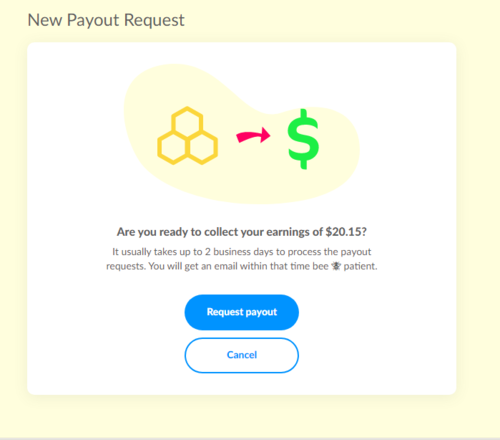
Task: Click the 2 business days processing description
Action: coord(242,259)
